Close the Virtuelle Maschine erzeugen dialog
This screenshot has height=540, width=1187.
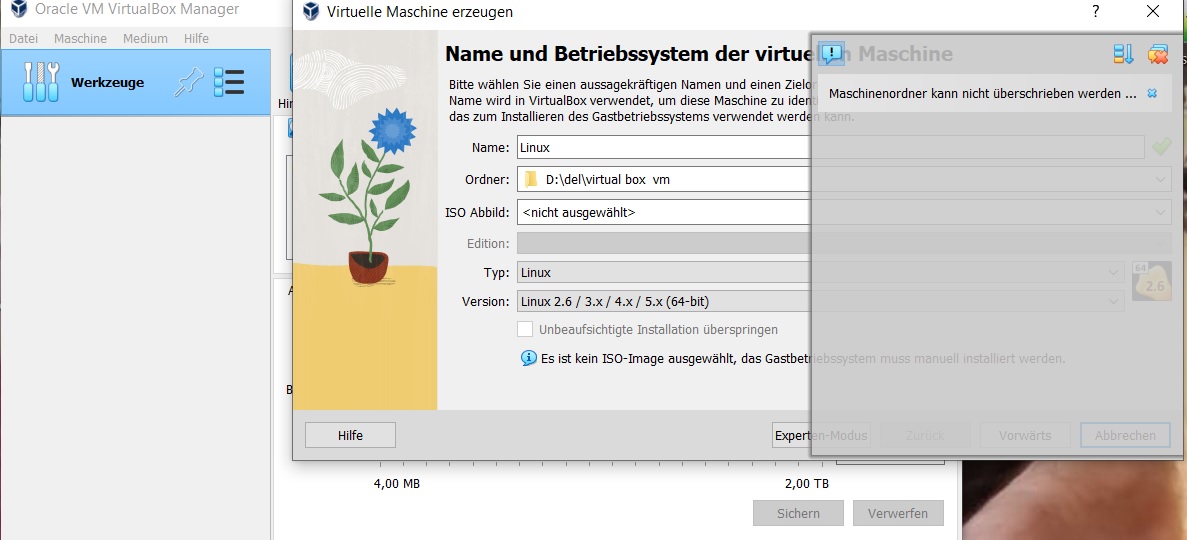(x=1152, y=11)
